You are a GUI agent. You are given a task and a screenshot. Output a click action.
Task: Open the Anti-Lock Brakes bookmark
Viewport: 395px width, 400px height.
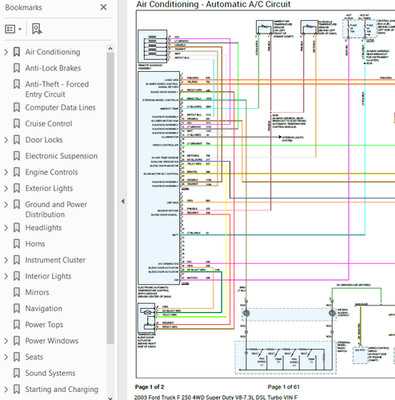point(53,68)
